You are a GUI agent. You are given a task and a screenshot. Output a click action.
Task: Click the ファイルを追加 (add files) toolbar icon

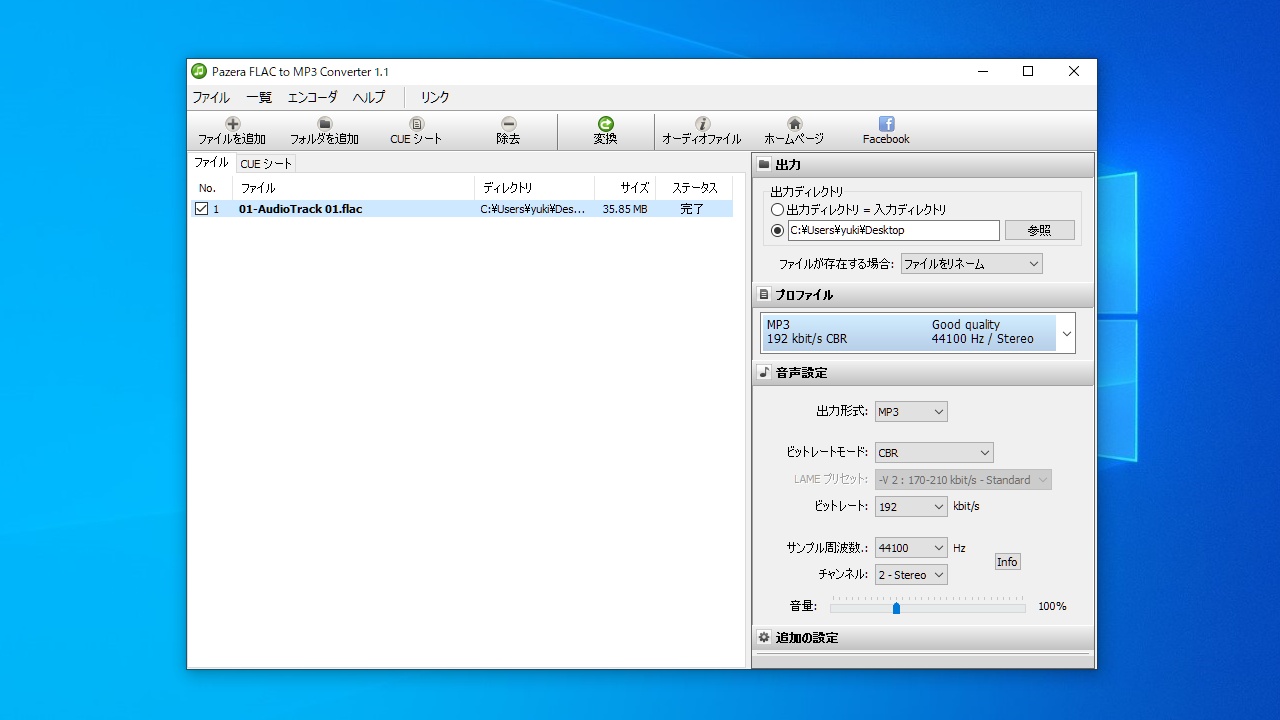point(232,124)
